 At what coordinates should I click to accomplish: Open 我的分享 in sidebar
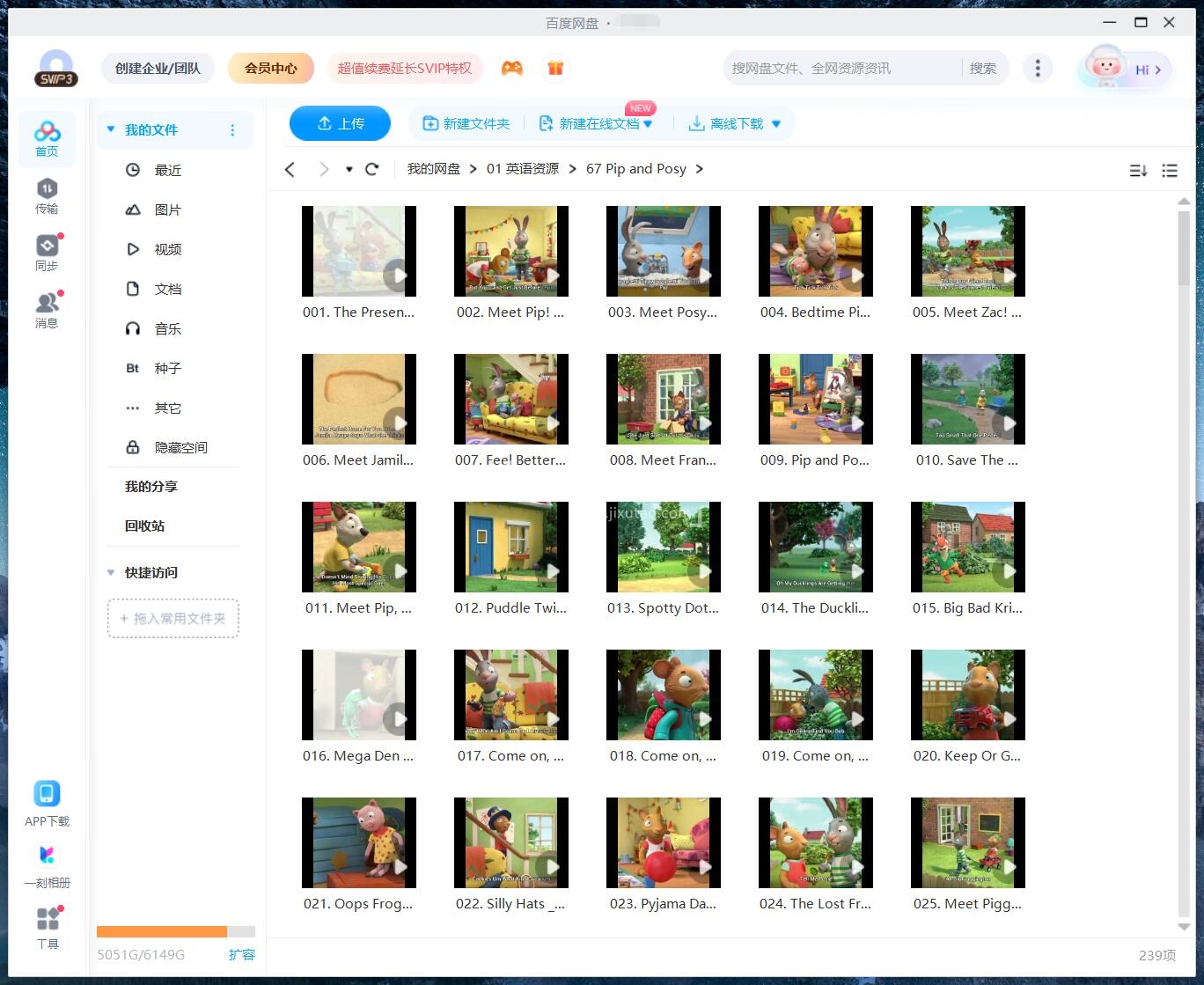pyautogui.click(x=151, y=486)
